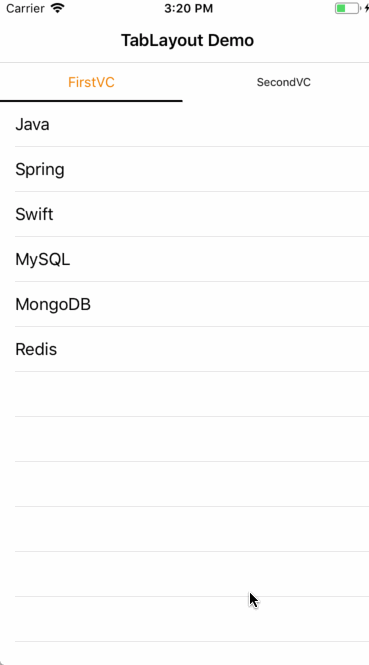Pick the Redis list item
This screenshot has height=665, width=369.
184,349
